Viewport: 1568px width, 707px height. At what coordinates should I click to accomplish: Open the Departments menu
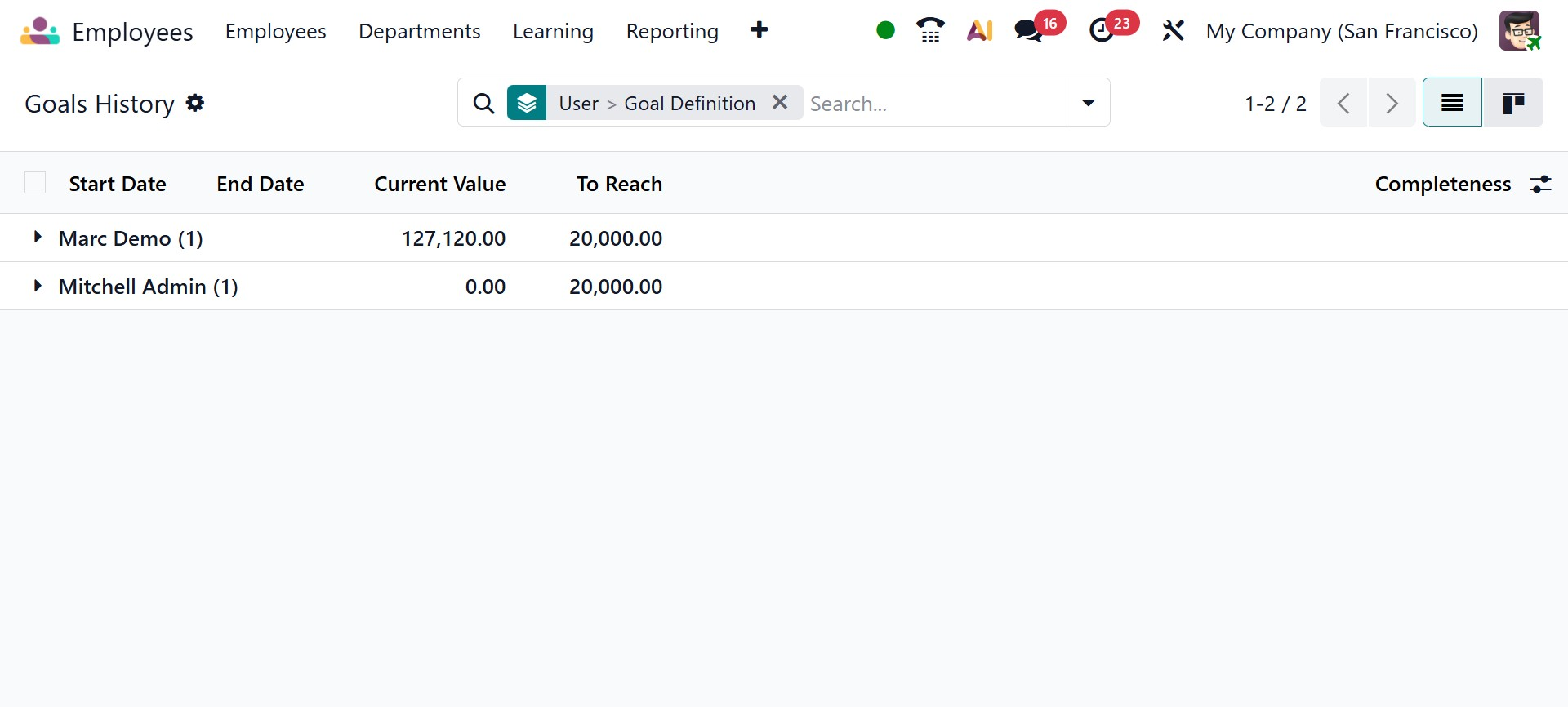coord(419,31)
